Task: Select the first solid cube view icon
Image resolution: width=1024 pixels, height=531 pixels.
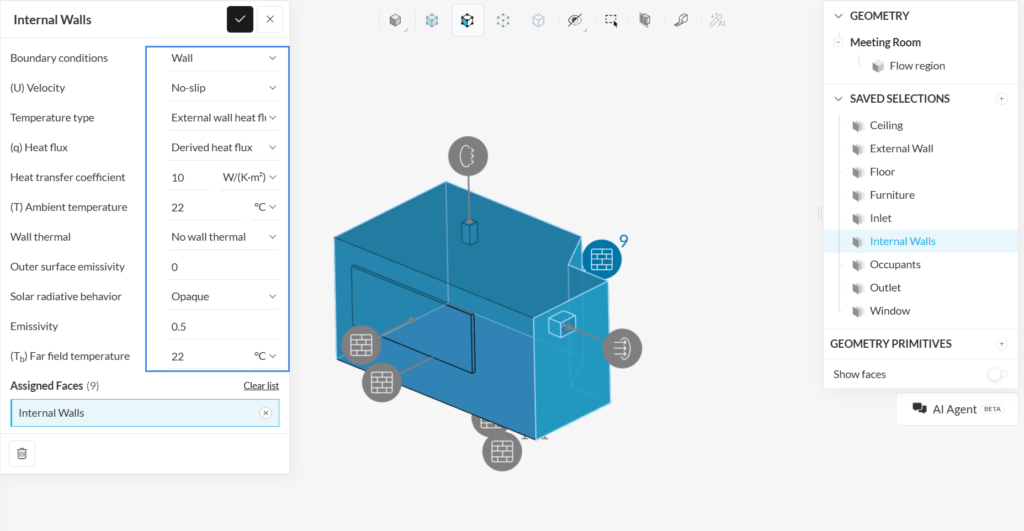Action: click(x=395, y=20)
